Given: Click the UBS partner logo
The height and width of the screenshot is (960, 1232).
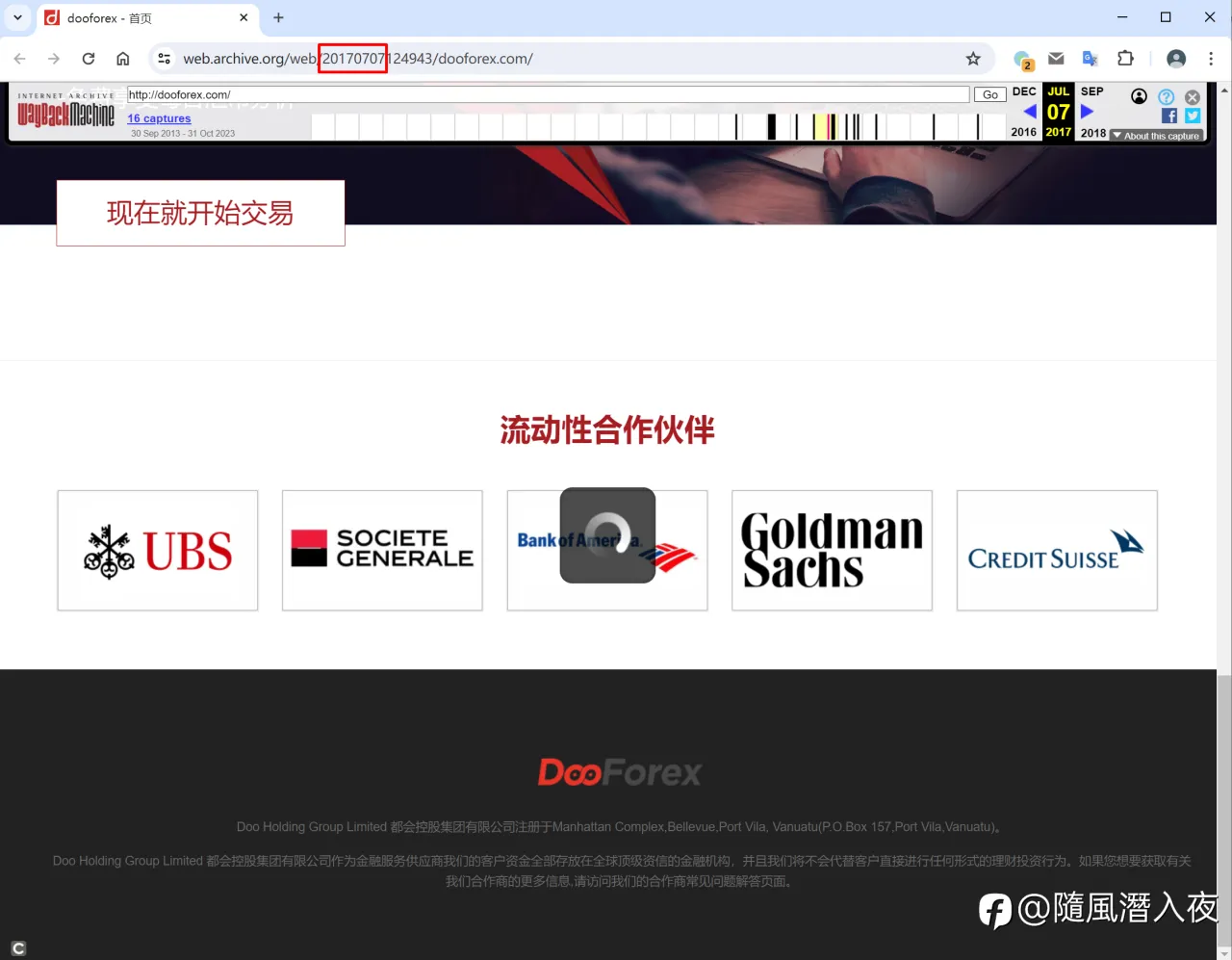Looking at the screenshot, I should click(x=158, y=551).
